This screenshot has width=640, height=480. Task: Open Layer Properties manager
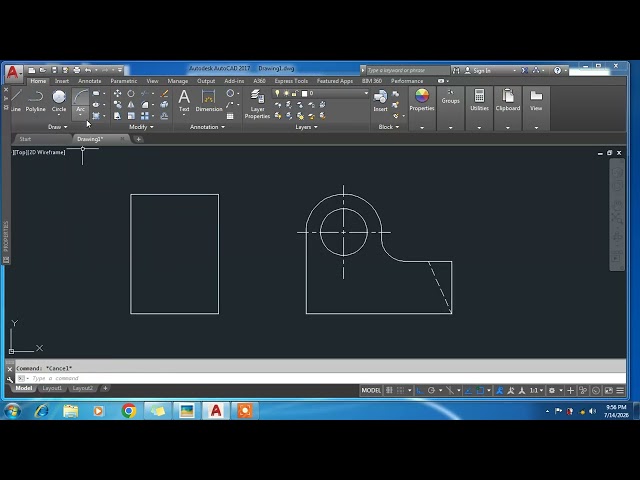tap(257, 104)
